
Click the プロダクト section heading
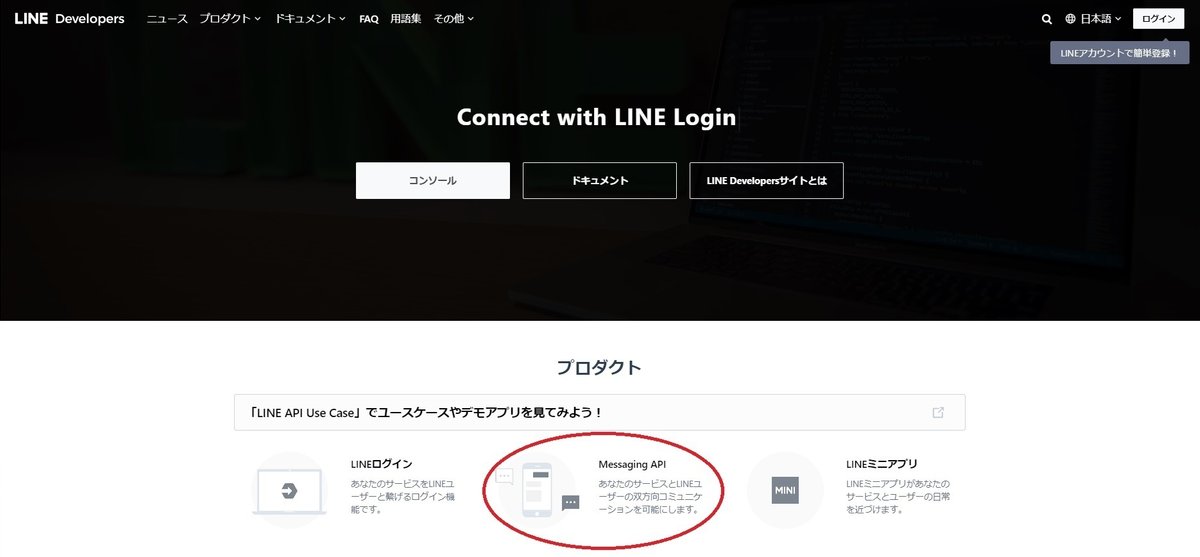599,367
